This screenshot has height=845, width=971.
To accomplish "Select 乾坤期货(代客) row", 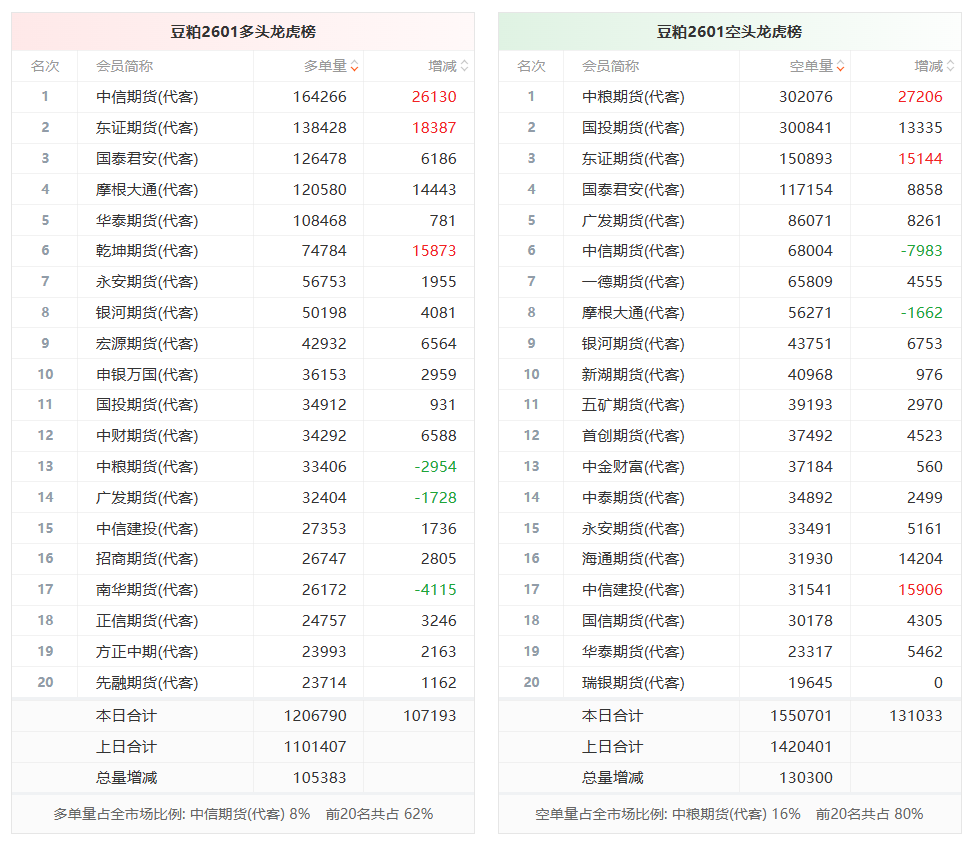I will tap(243, 251).
